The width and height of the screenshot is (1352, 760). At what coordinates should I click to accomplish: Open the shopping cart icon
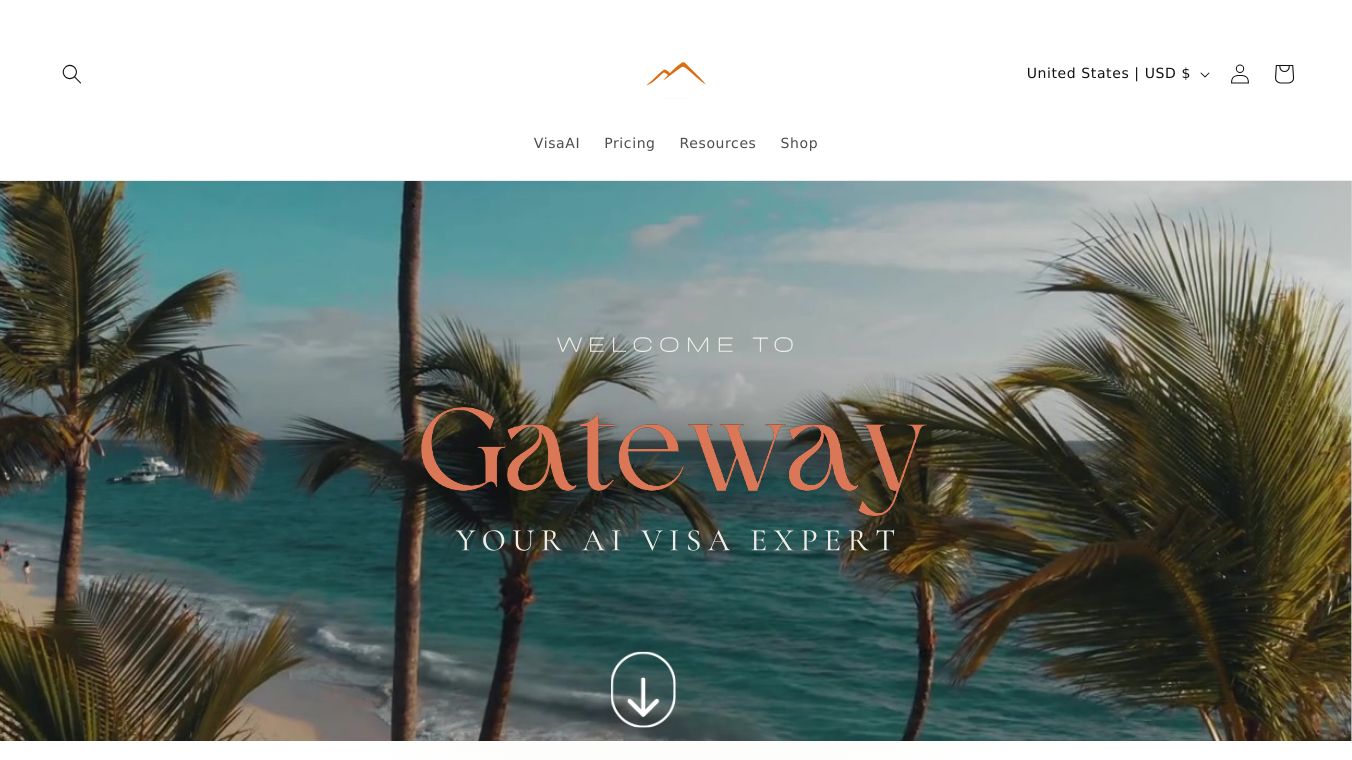click(x=1284, y=74)
